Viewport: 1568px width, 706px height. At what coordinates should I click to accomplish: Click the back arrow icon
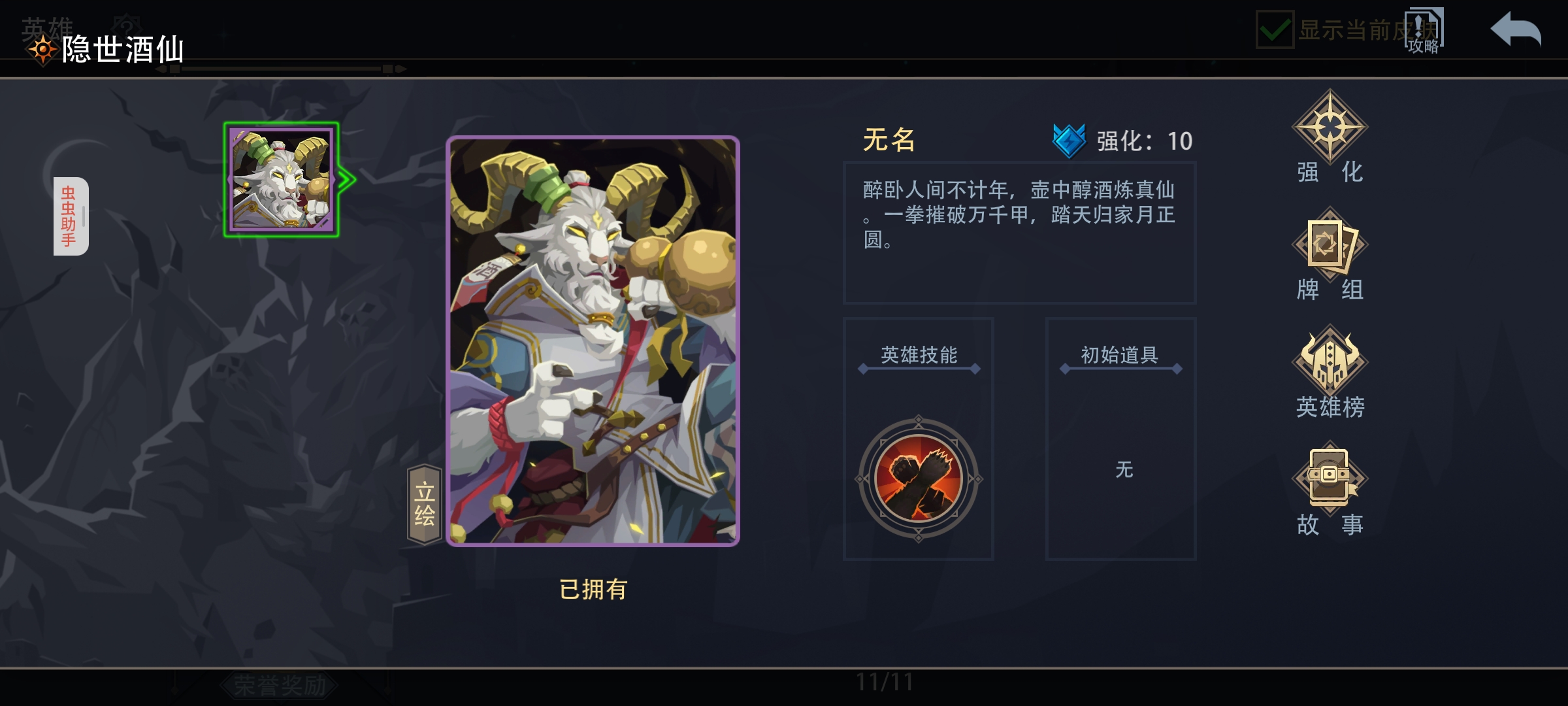(x=1516, y=30)
